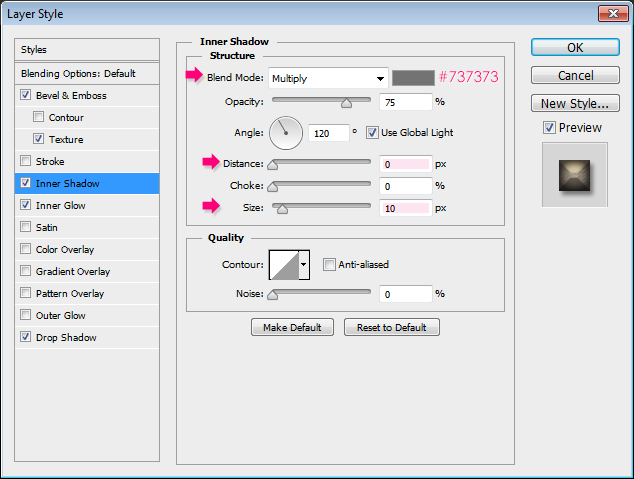Screen dimensions: 634x479
Task: Click the Noise value field
Action: click(x=406, y=294)
